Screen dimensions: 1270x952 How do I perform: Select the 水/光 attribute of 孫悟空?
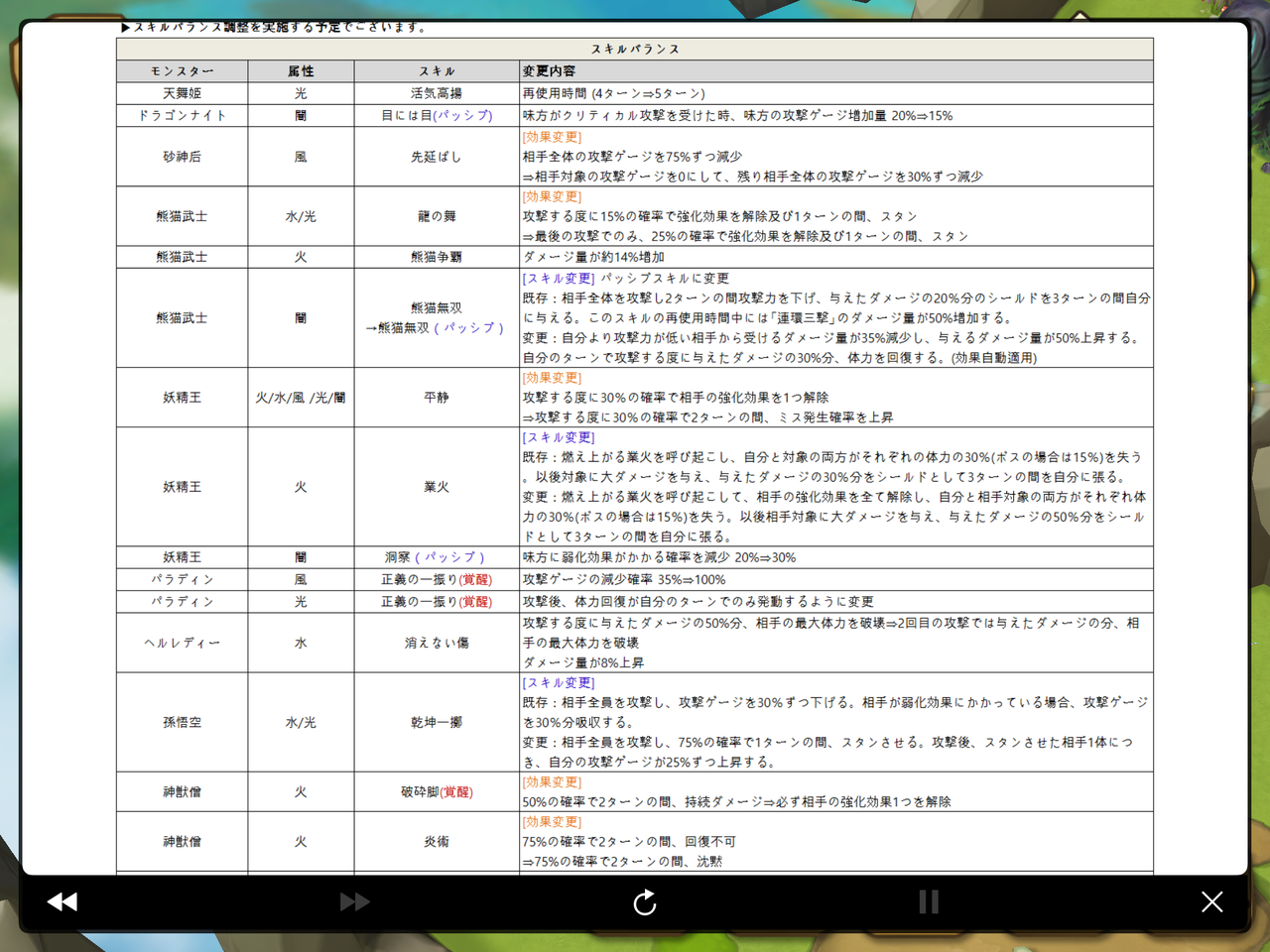(301, 722)
